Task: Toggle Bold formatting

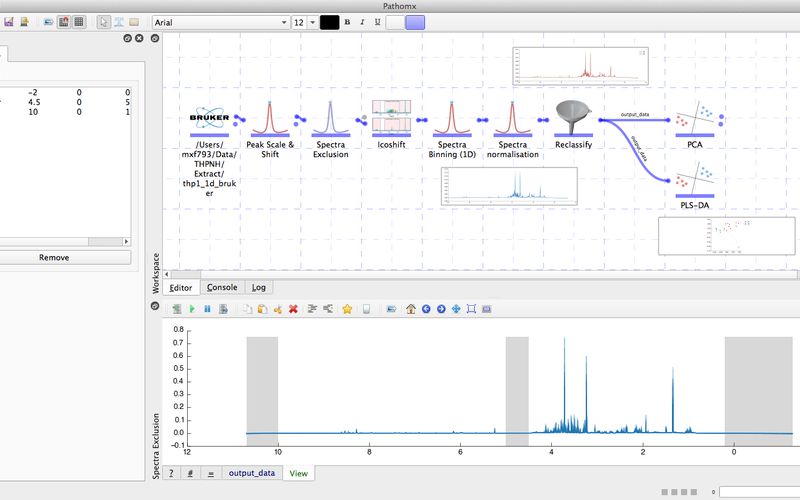Action: (347, 22)
